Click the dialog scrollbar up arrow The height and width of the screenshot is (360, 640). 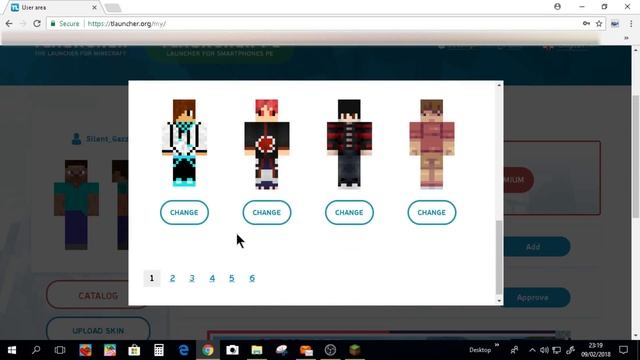point(499,85)
